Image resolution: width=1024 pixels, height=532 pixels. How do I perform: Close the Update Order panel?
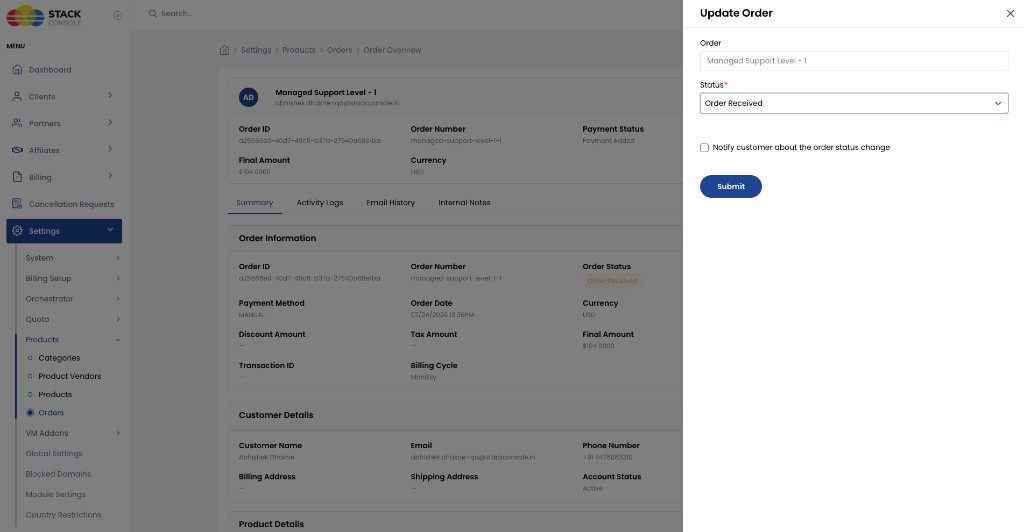pos(1010,13)
